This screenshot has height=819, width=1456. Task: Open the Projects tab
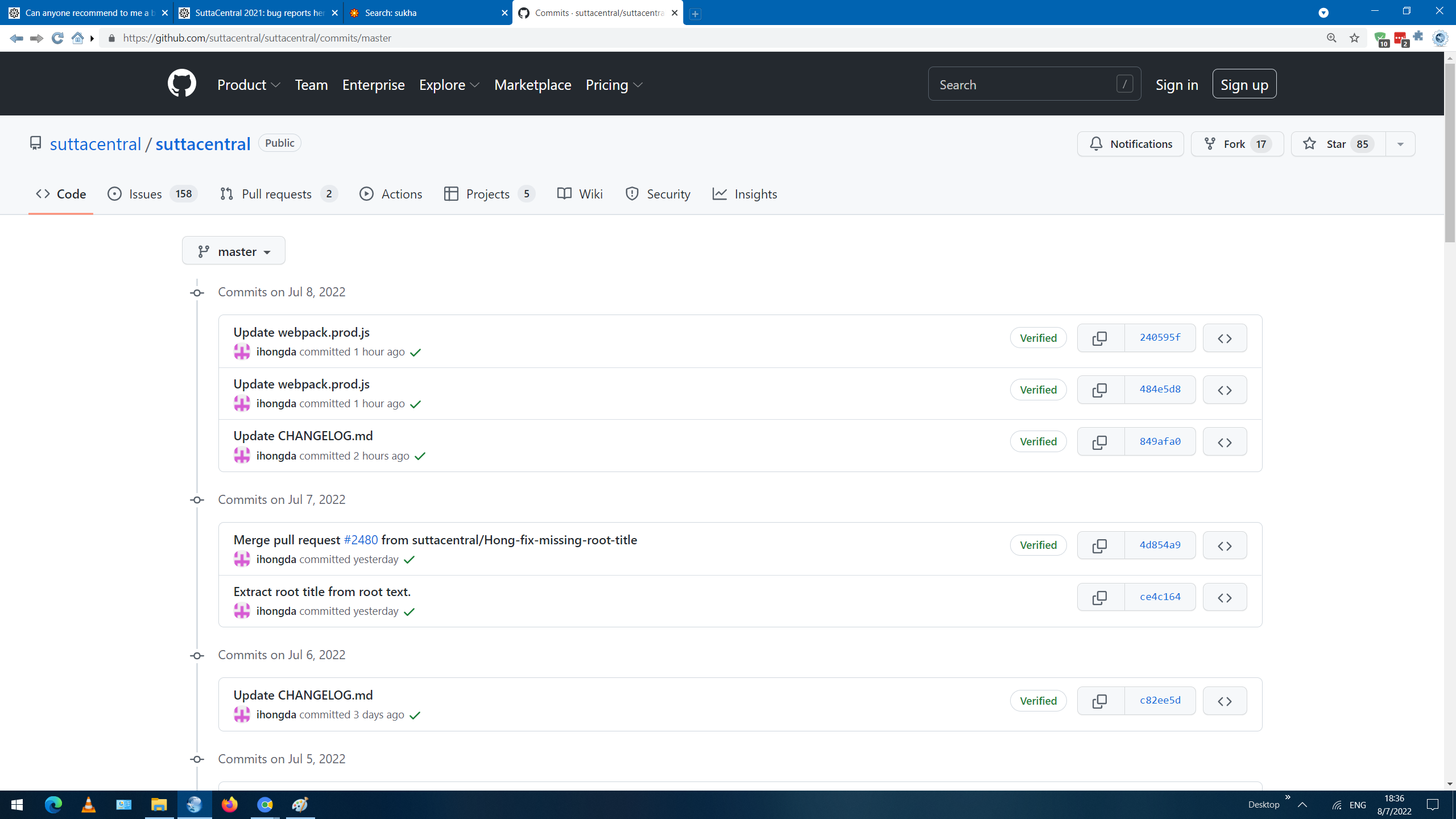point(490,194)
